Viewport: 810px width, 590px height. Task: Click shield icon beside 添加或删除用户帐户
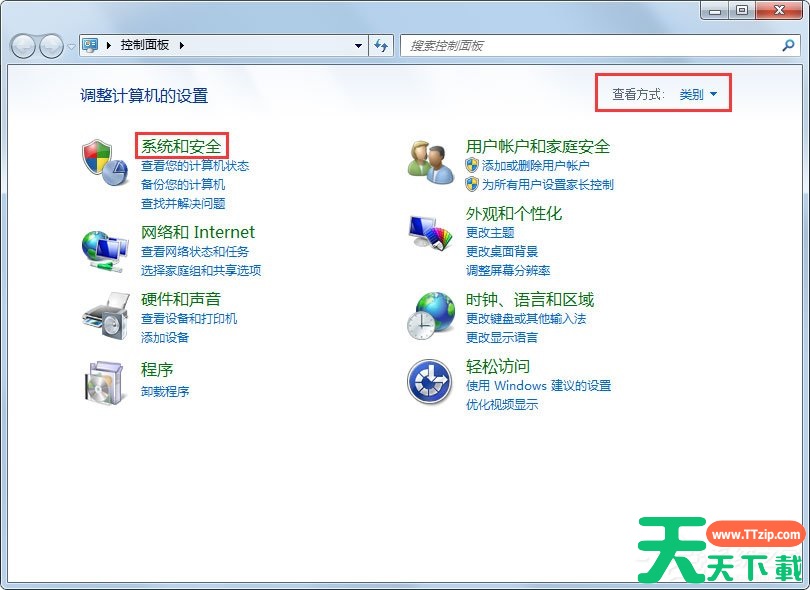tap(472, 165)
